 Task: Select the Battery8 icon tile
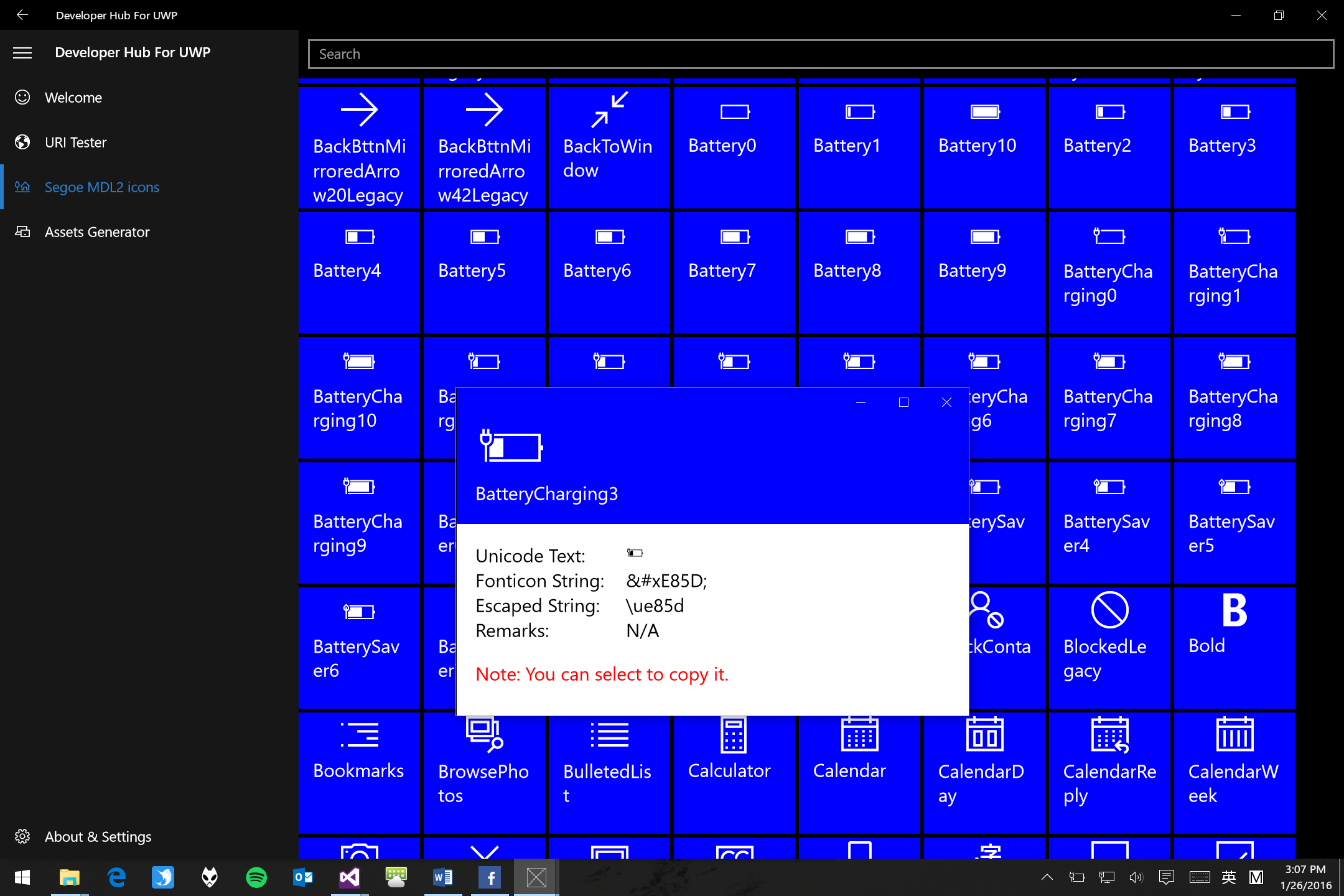tap(859, 273)
